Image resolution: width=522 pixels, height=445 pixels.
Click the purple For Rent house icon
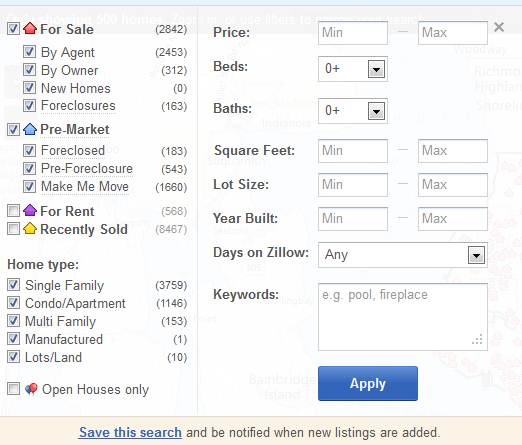[30, 210]
